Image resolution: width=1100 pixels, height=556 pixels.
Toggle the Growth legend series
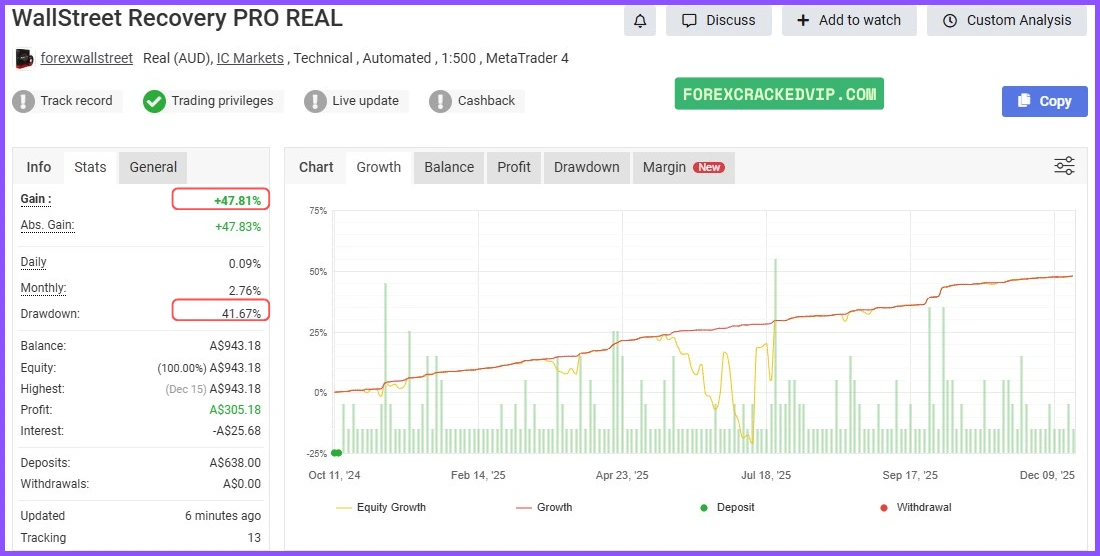545,507
